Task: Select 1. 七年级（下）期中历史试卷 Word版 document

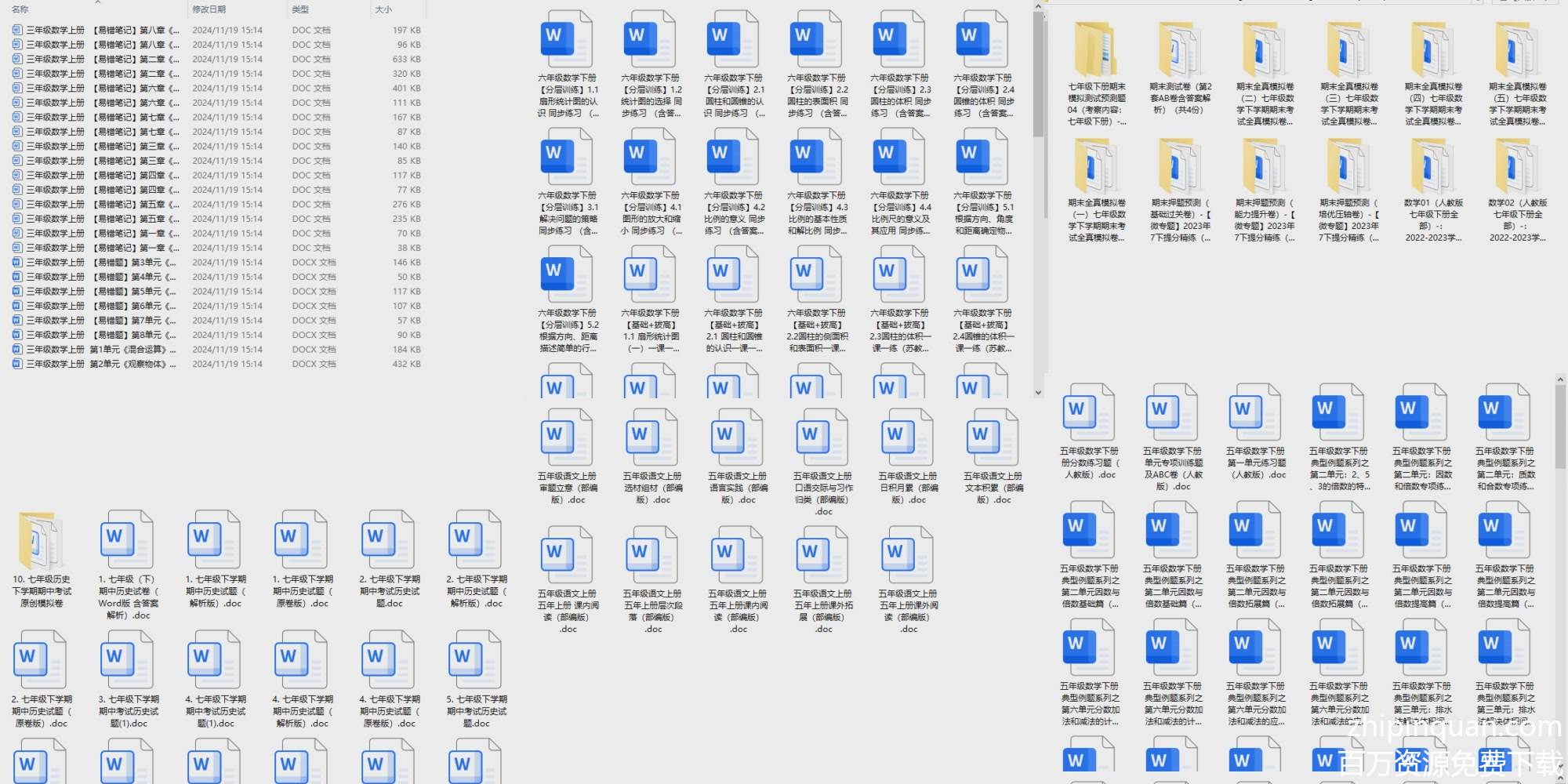Action: click(x=128, y=541)
